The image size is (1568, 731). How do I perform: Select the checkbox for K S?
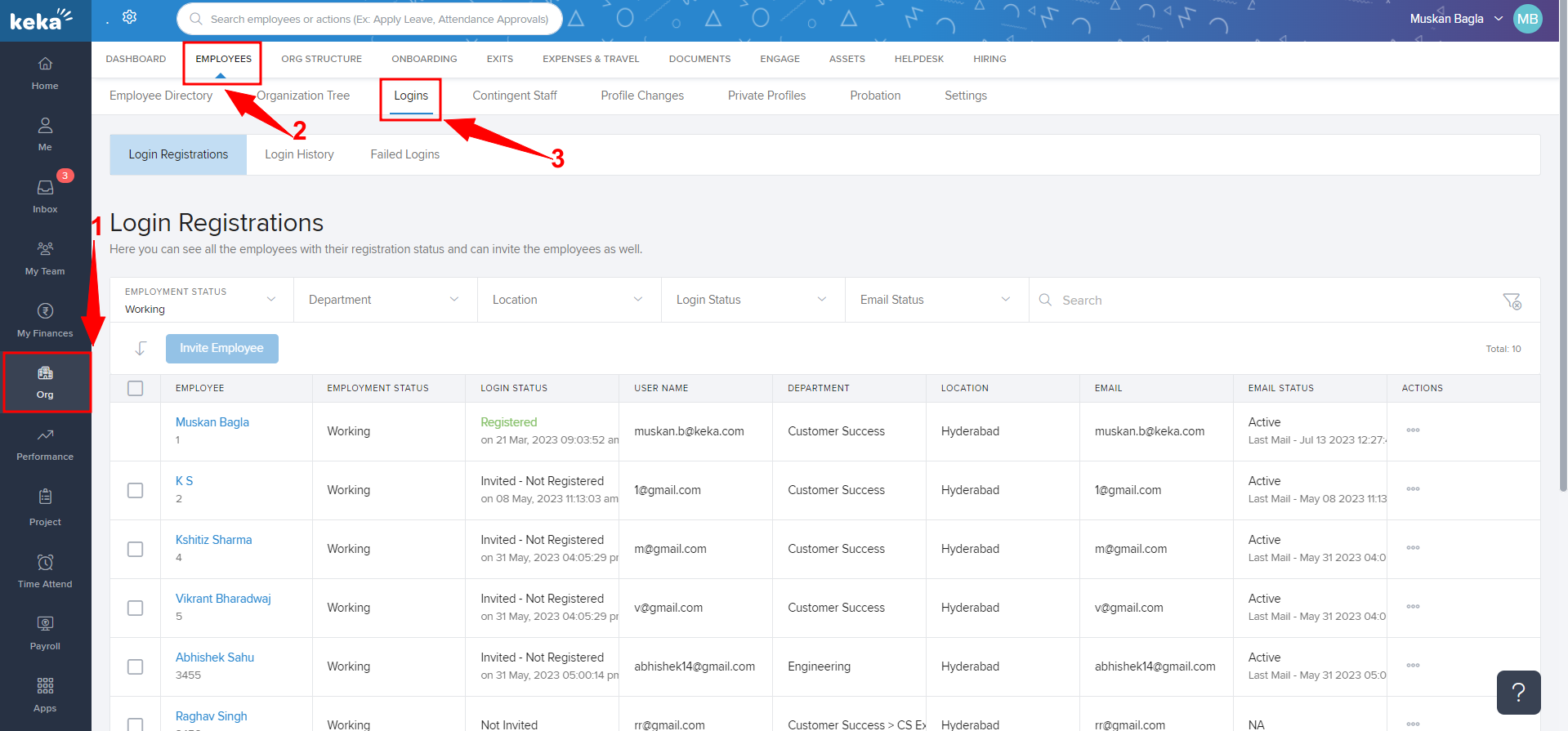136,490
